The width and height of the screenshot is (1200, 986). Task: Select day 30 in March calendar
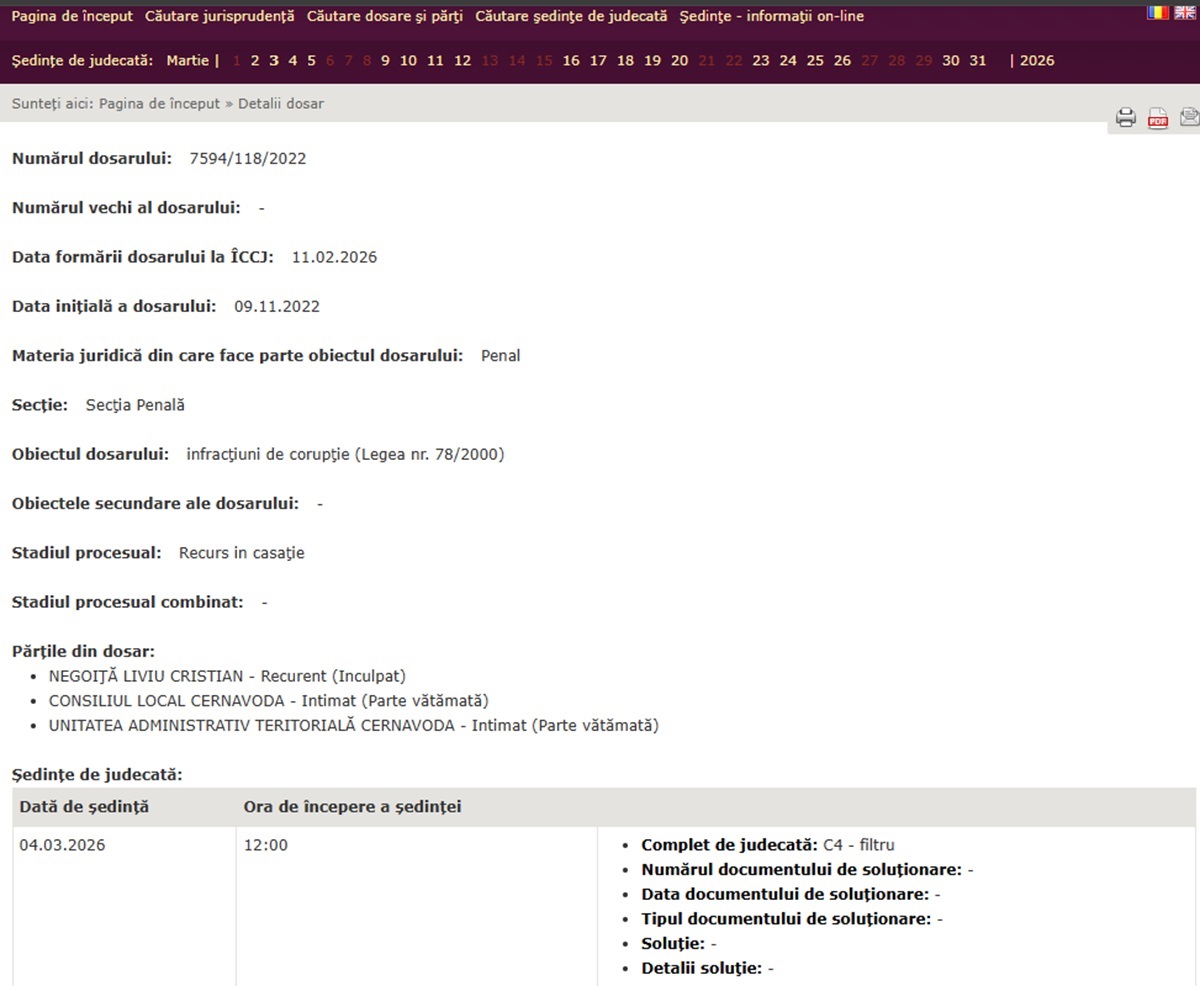[950, 60]
